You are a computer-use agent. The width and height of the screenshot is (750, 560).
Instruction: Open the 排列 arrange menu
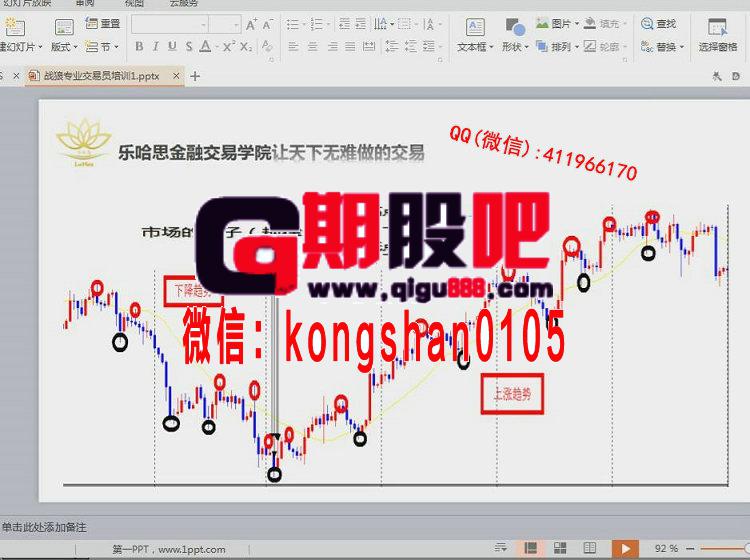(x=557, y=46)
